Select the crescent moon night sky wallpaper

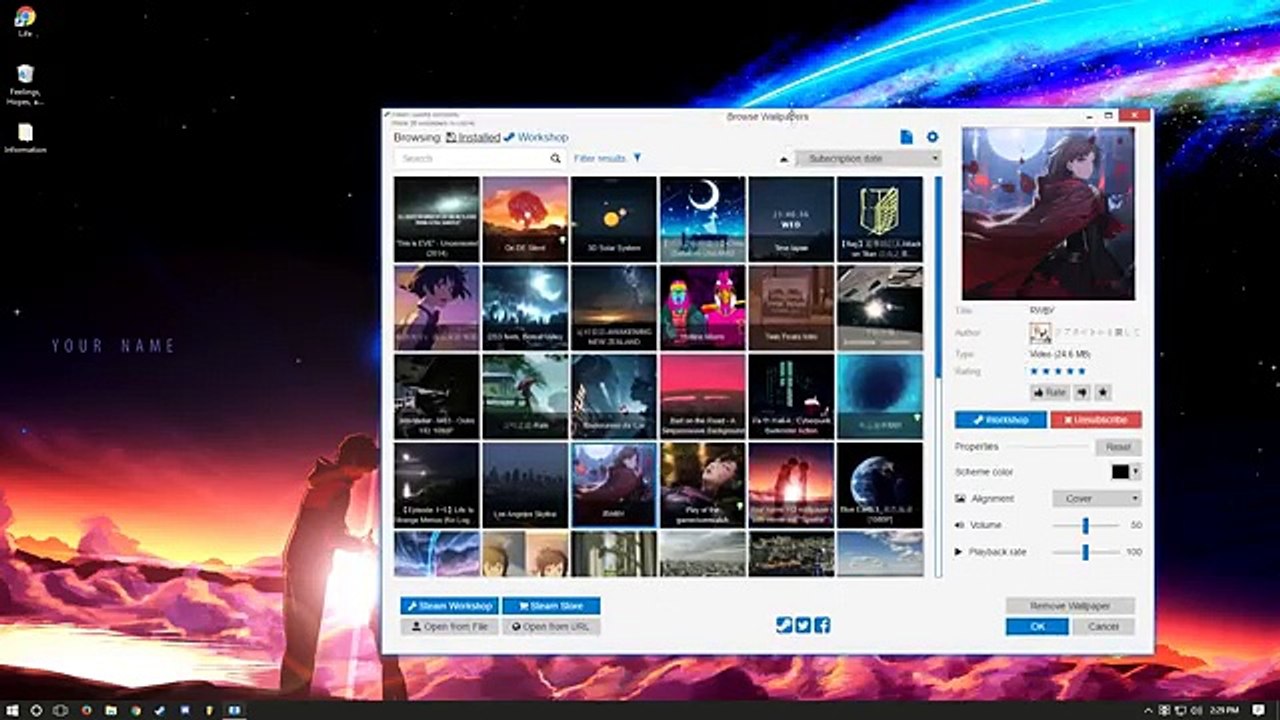point(702,220)
